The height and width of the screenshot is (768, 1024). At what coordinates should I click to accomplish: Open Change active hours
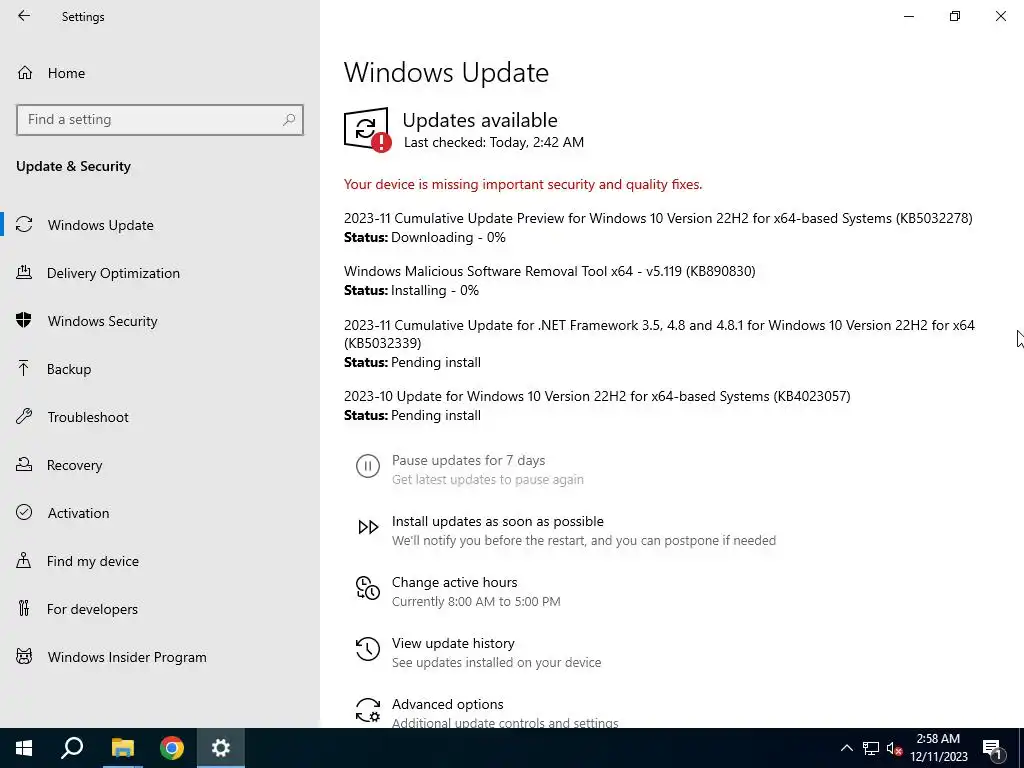pyautogui.click(x=455, y=583)
